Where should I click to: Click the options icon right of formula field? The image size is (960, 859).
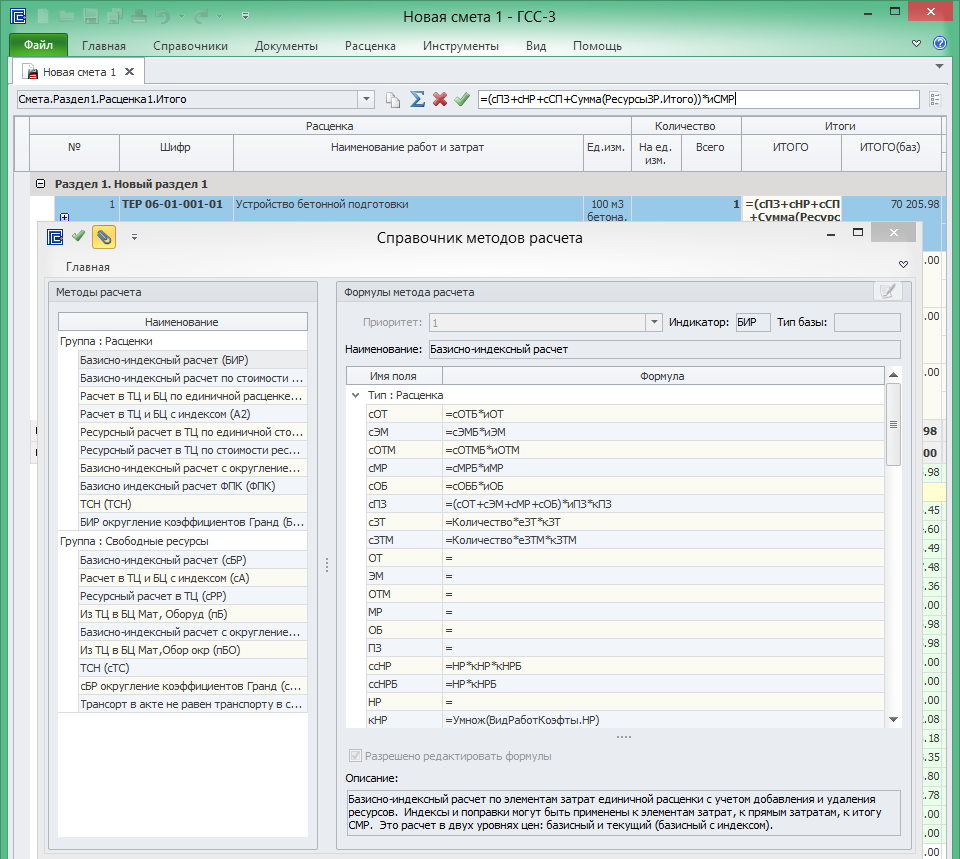coord(935,99)
